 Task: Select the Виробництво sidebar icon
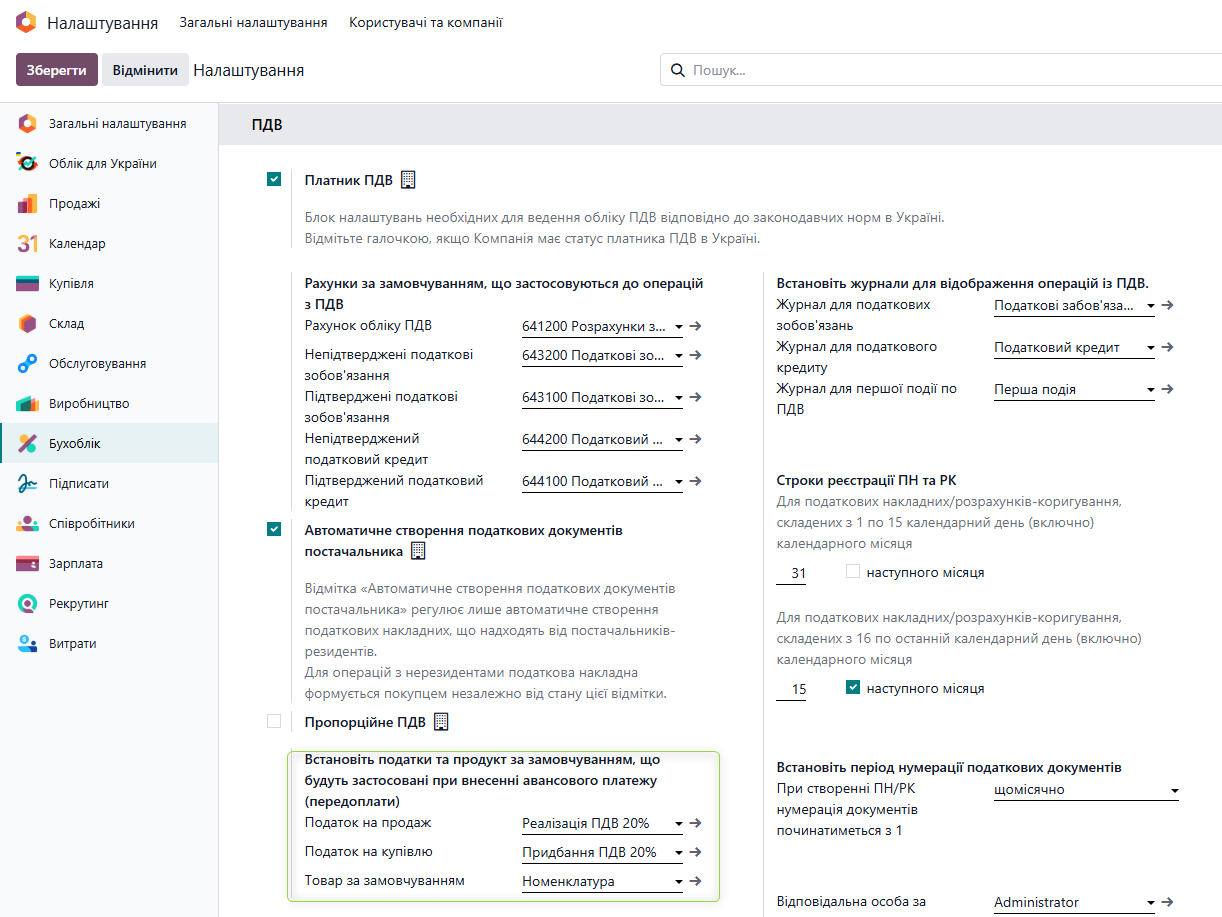click(x=28, y=403)
